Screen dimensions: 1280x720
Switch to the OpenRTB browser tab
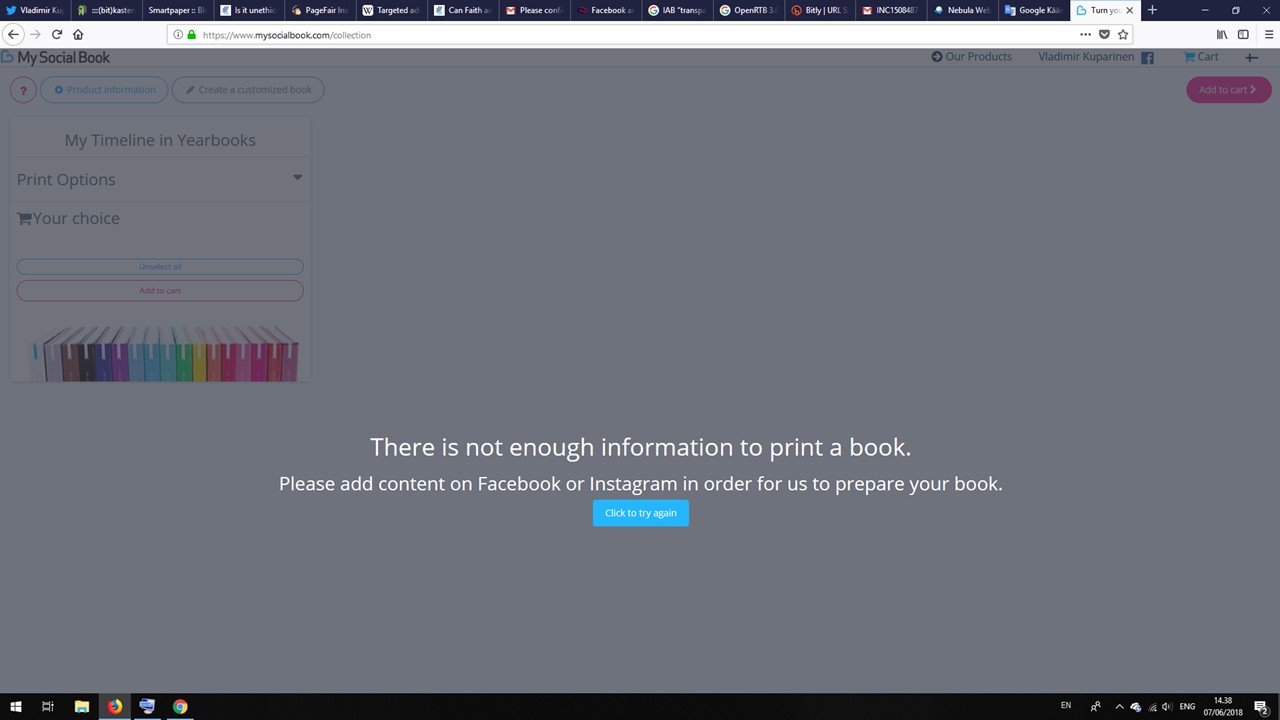click(748, 10)
